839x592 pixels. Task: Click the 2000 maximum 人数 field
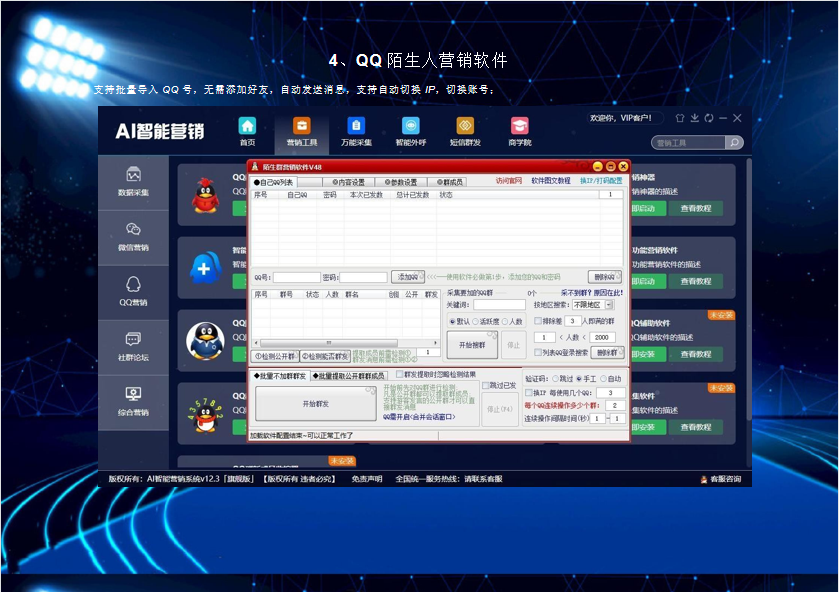(601, 337)
